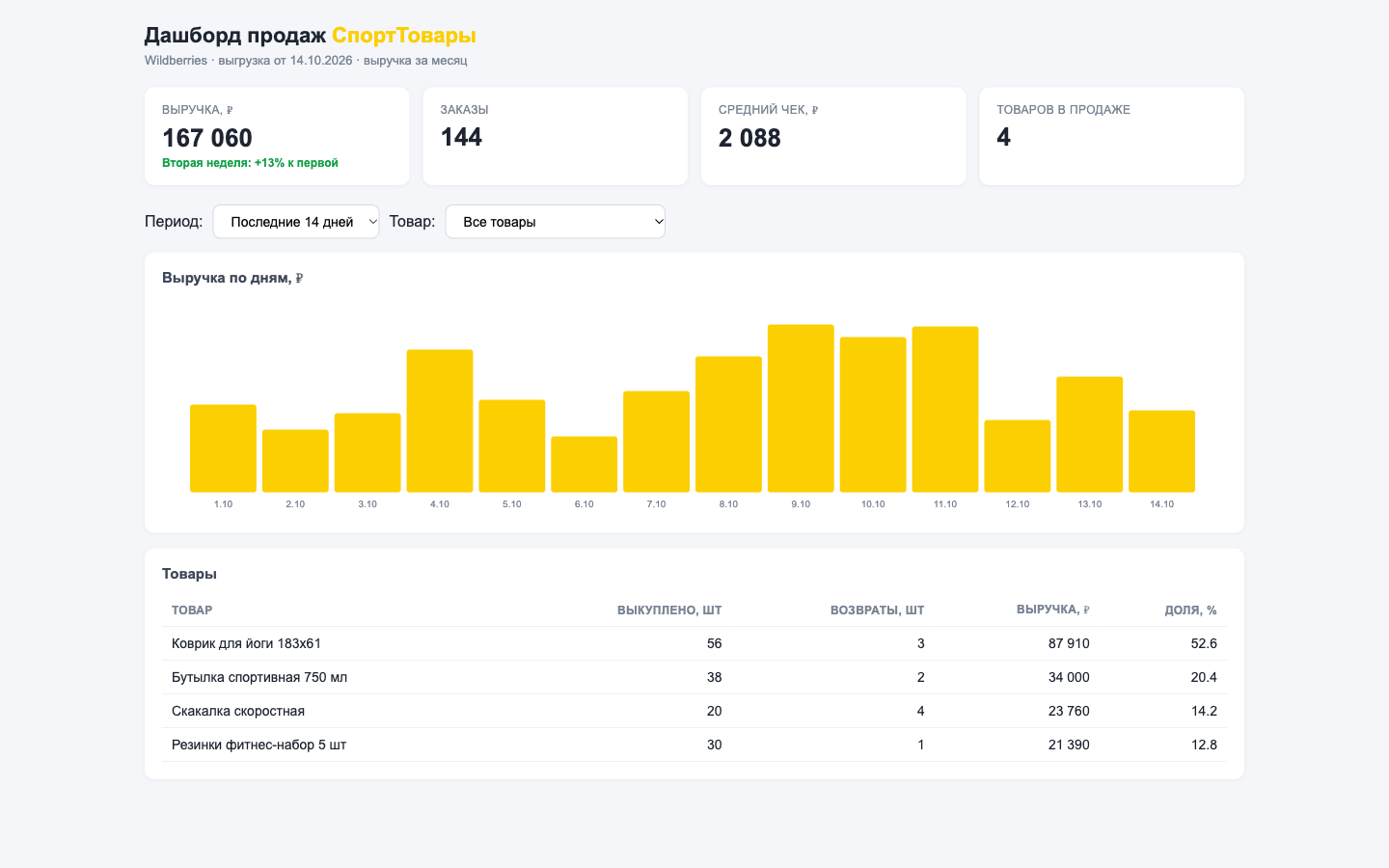Select row 'Бутылка спортивная 750 мл'
Viewport: 1389px width, 868px height.
tap(694, 677)
